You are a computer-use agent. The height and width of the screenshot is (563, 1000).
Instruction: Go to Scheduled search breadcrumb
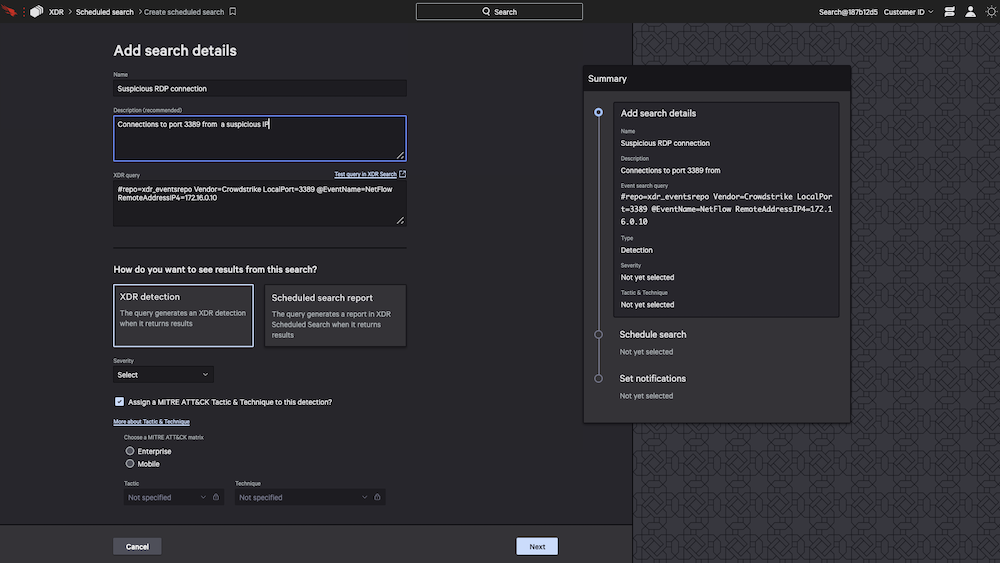[x=105, y=11]
